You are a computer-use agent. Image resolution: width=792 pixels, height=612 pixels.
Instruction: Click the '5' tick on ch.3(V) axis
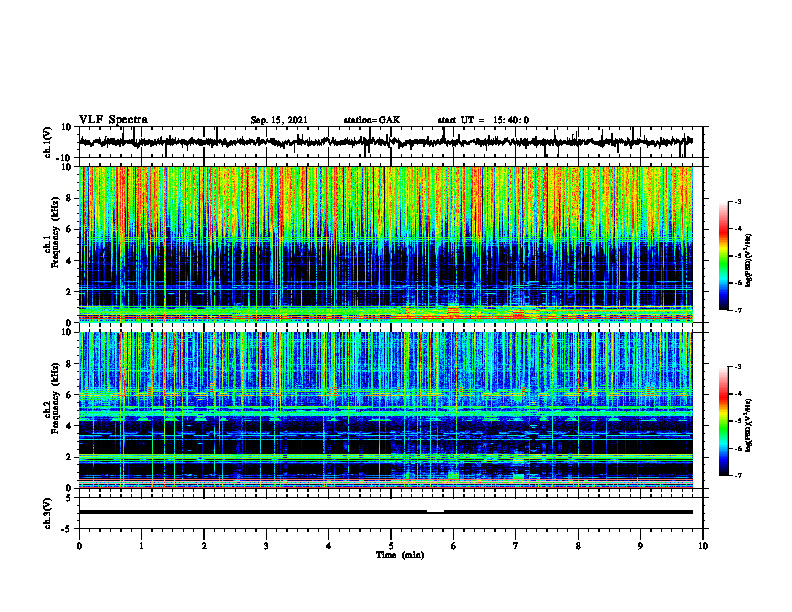point(69,498)
